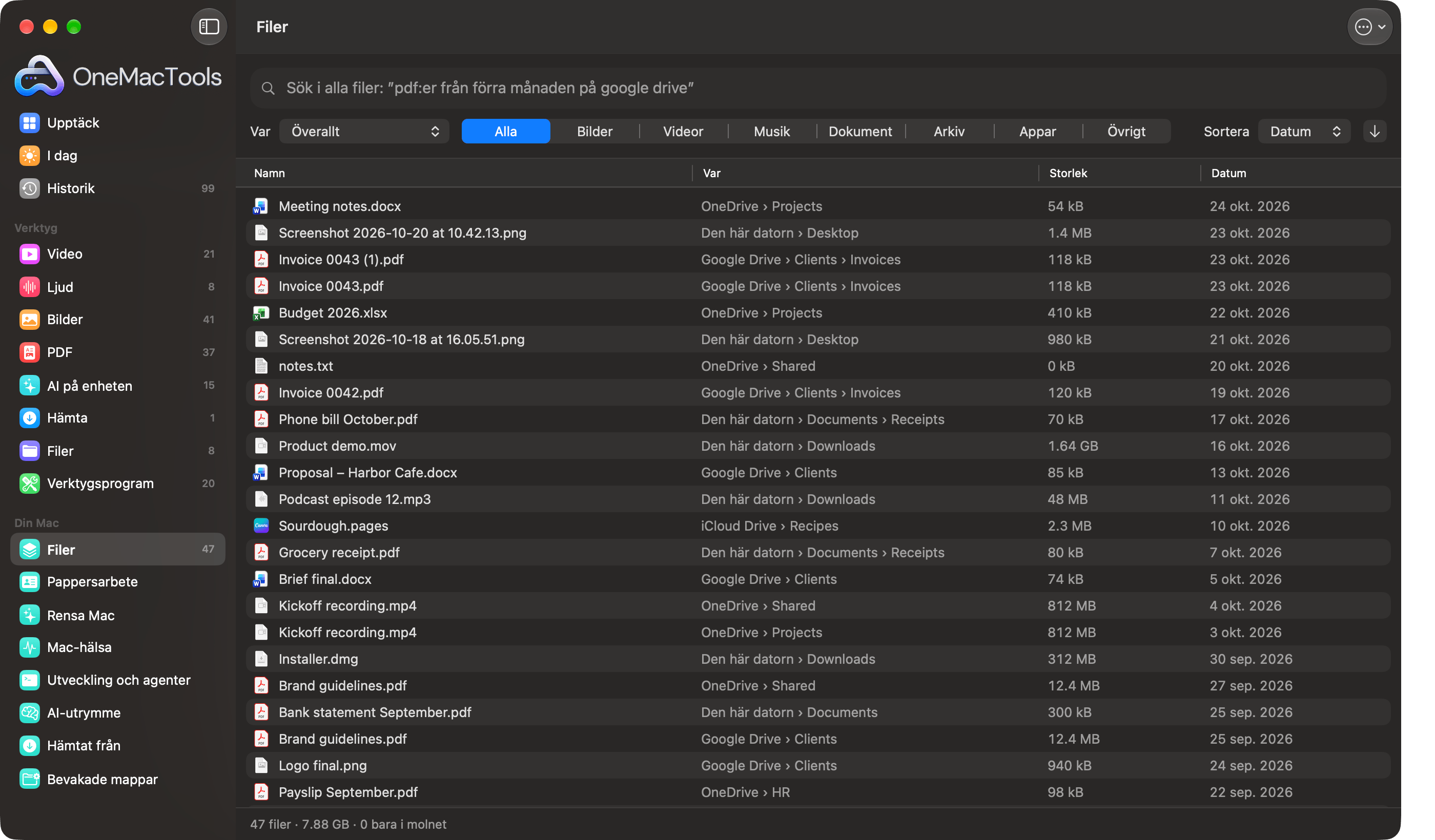Switch to the Arkiv filter tab
This screenshot has height=840, width=1435.
coord(949,132)
